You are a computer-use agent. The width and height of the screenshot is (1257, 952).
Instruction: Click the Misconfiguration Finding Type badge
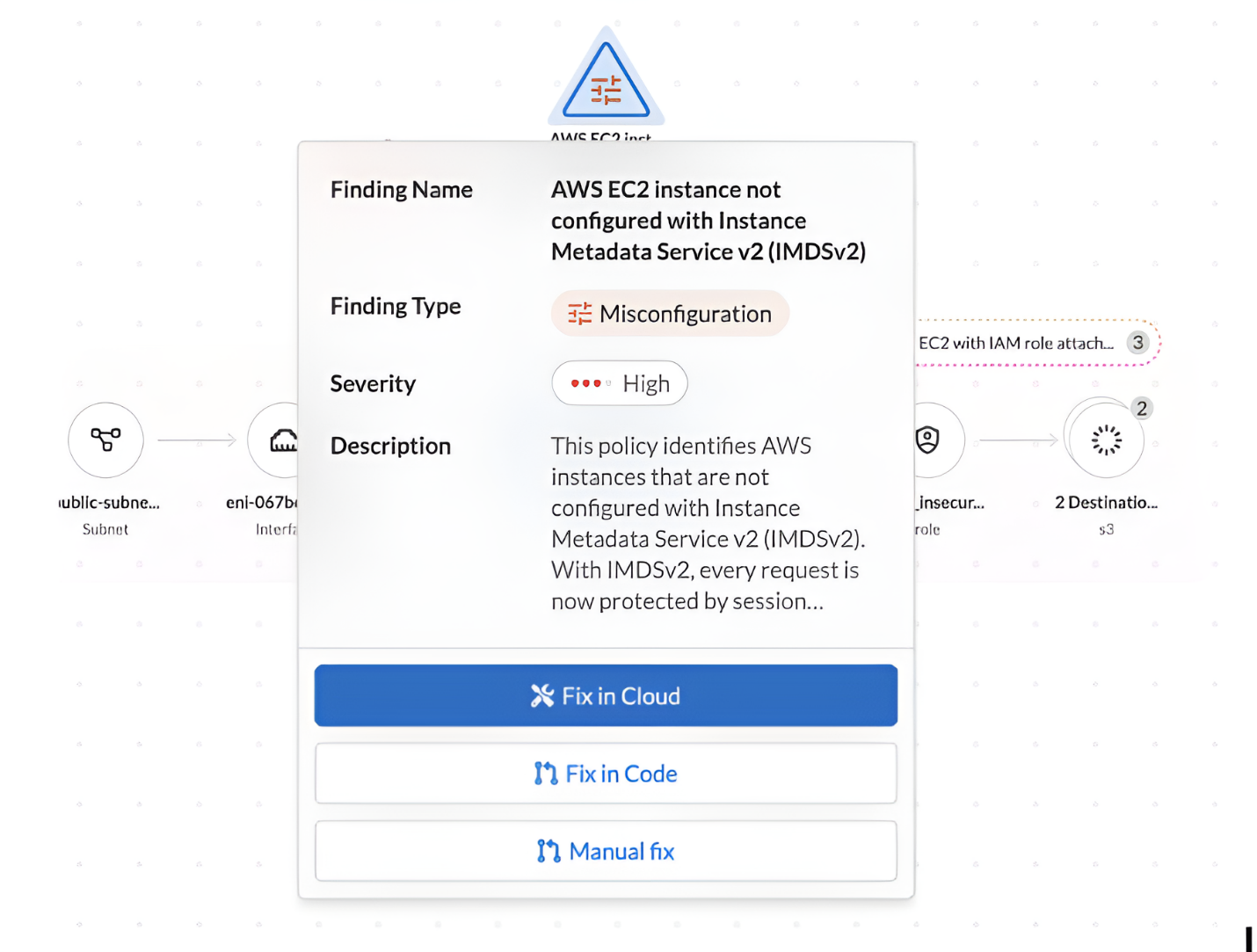pyautogui.click(x=669, y=313)
